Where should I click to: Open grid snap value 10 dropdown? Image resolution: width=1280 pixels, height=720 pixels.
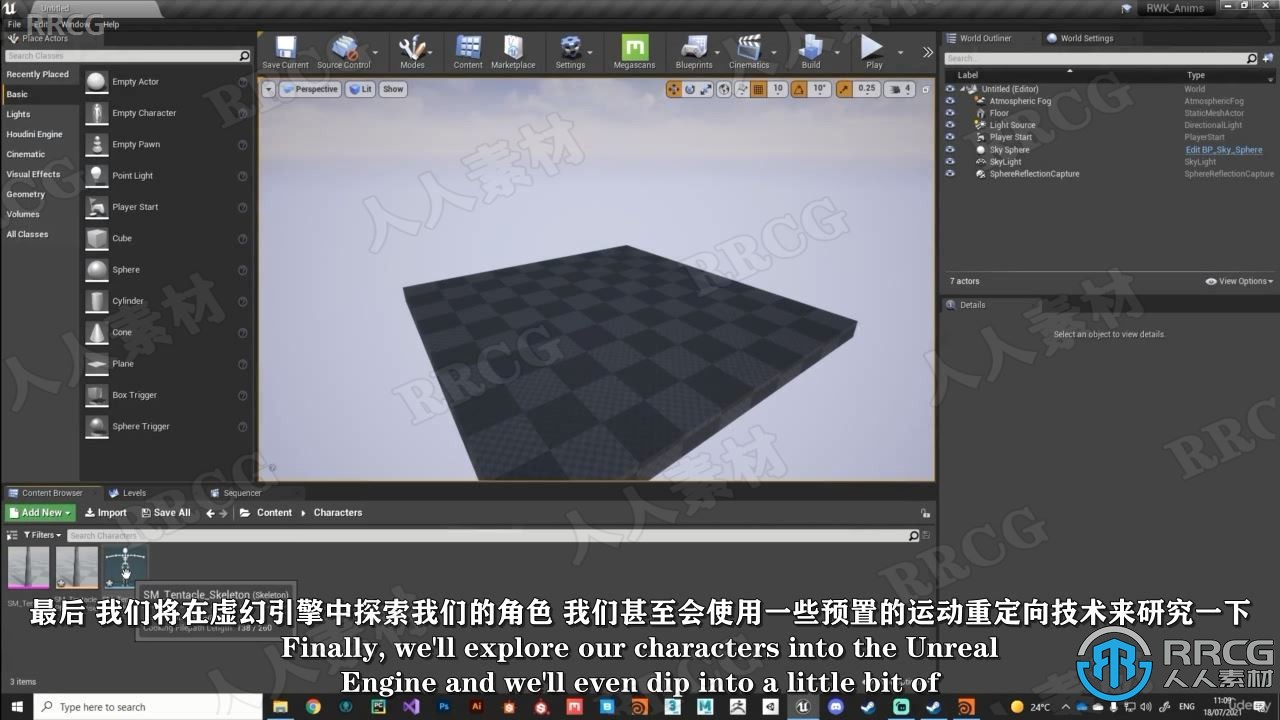[777, 89]
